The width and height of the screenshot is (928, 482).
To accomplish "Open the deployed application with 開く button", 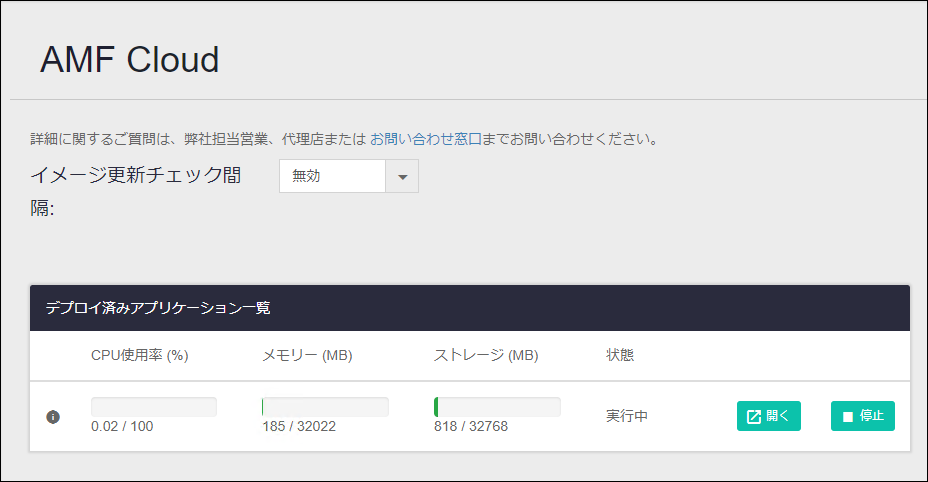I will click(768, 416).
